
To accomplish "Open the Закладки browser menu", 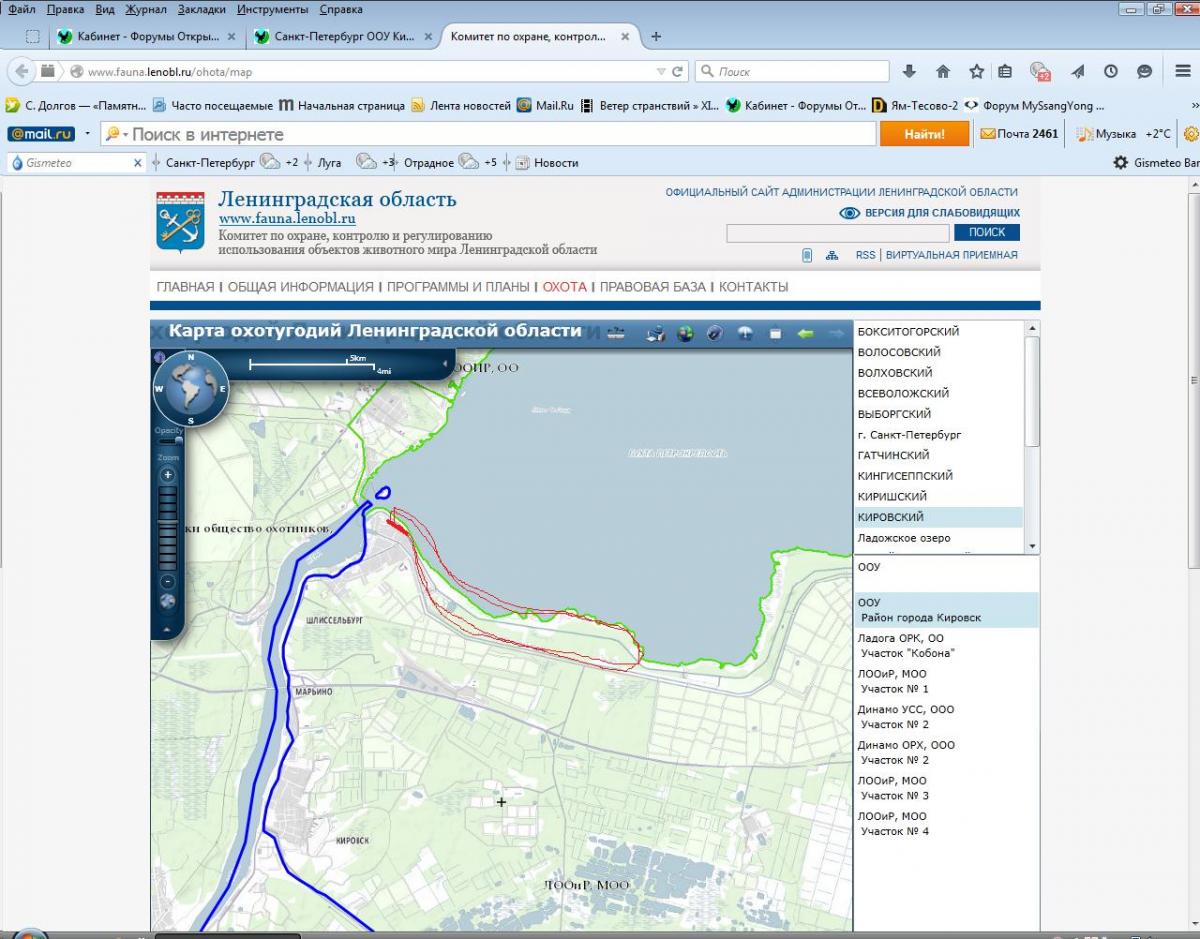I will pos(201,9).
